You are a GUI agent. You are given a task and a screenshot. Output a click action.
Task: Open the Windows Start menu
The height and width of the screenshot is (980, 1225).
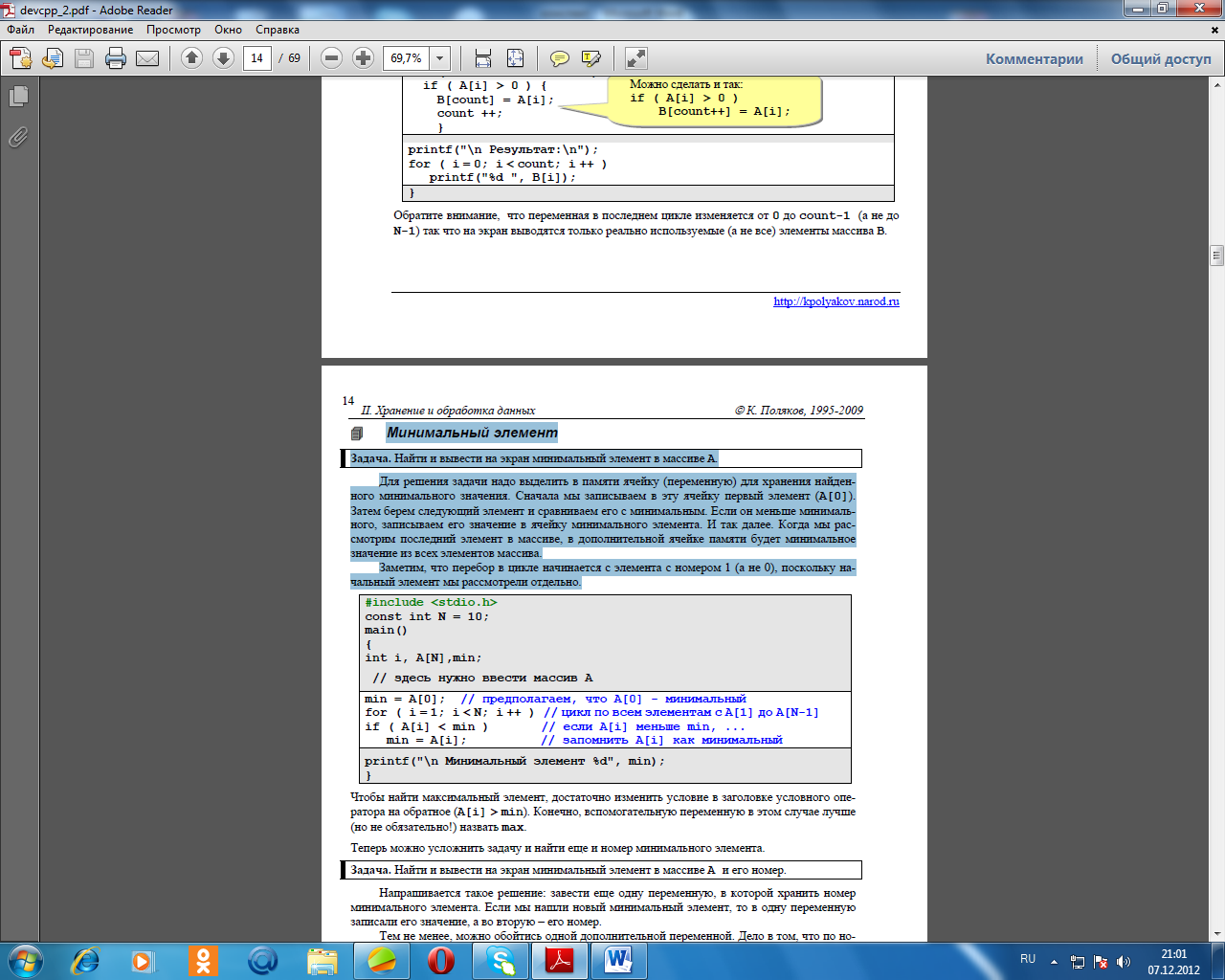coord(24,960)
